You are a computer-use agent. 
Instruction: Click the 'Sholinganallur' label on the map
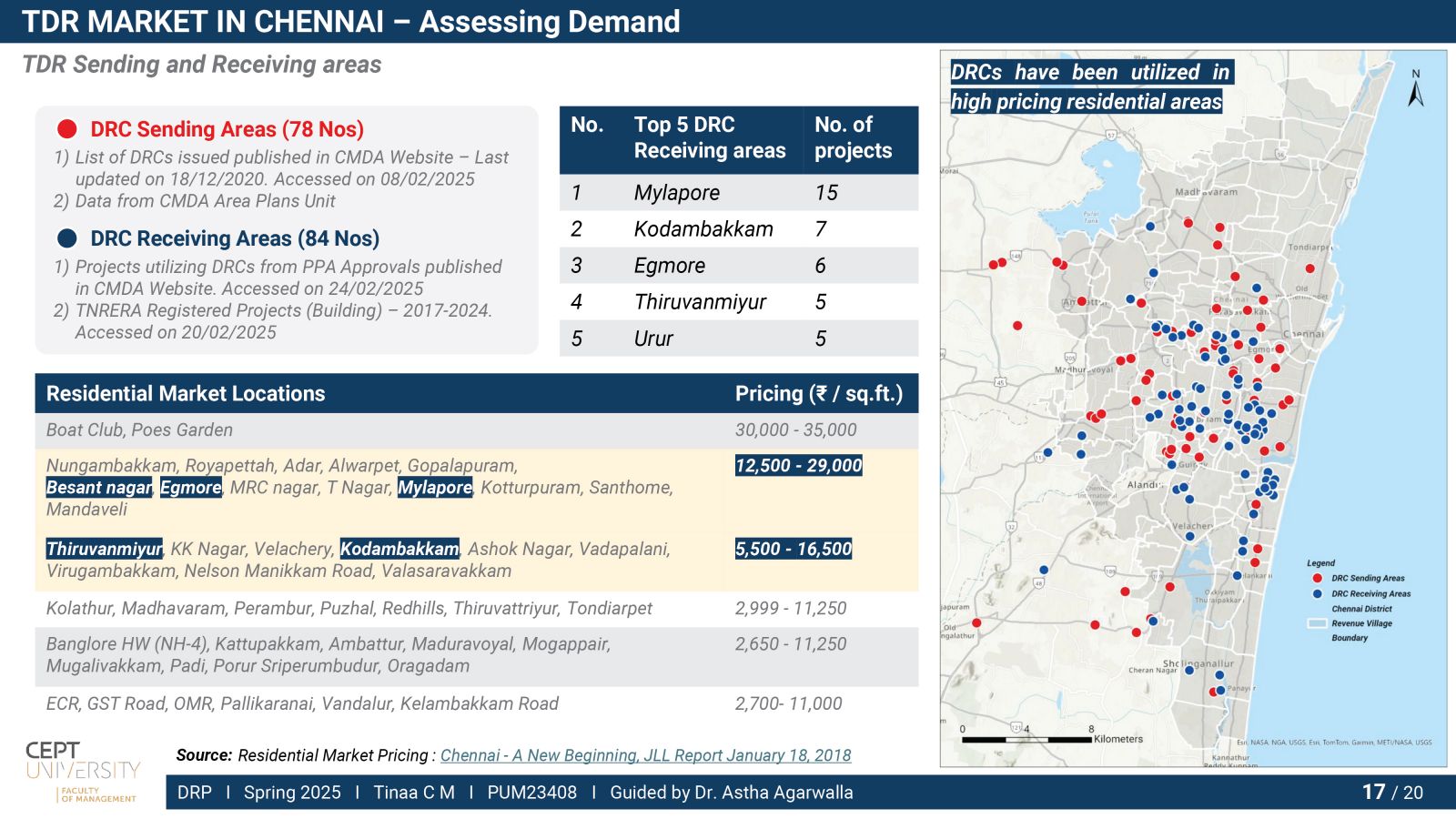1198,663
